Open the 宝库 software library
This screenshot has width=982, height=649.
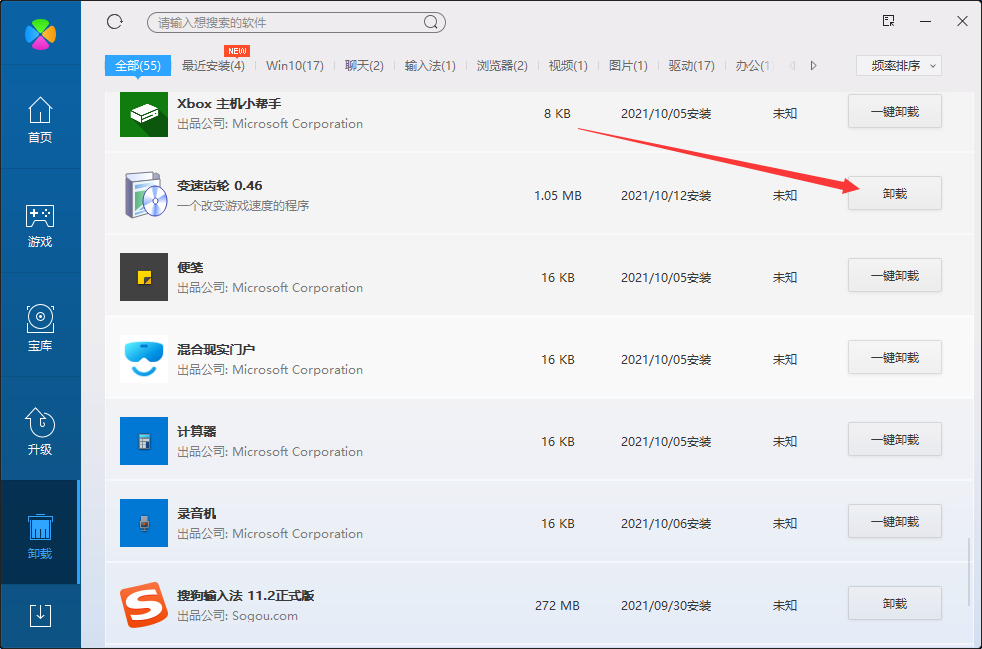pos(40,328)
